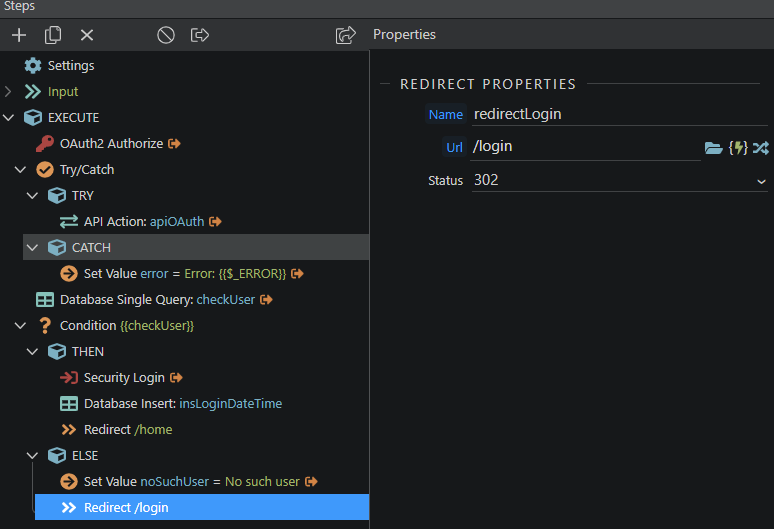Add a new step with plus icon
This screenshot has width=774, height=529.
pyautogui.click(x=19, y=35)
